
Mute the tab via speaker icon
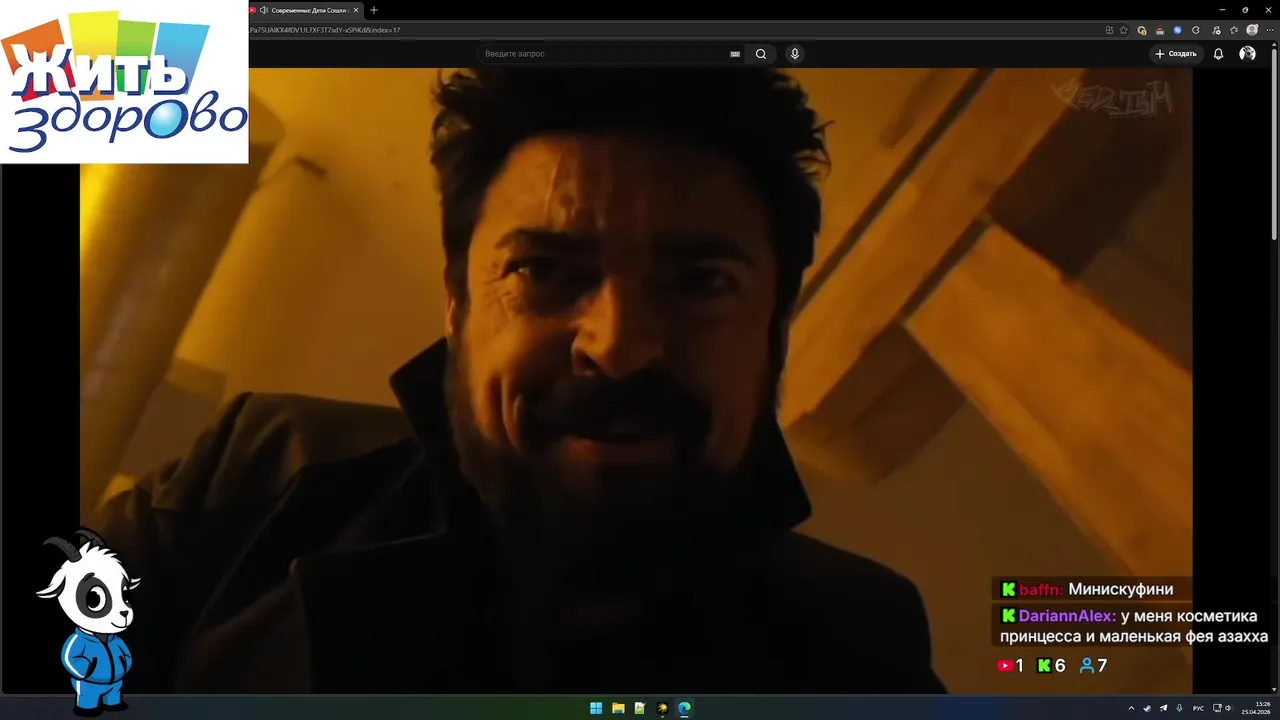pyautogui.click(x=264, y=10)
